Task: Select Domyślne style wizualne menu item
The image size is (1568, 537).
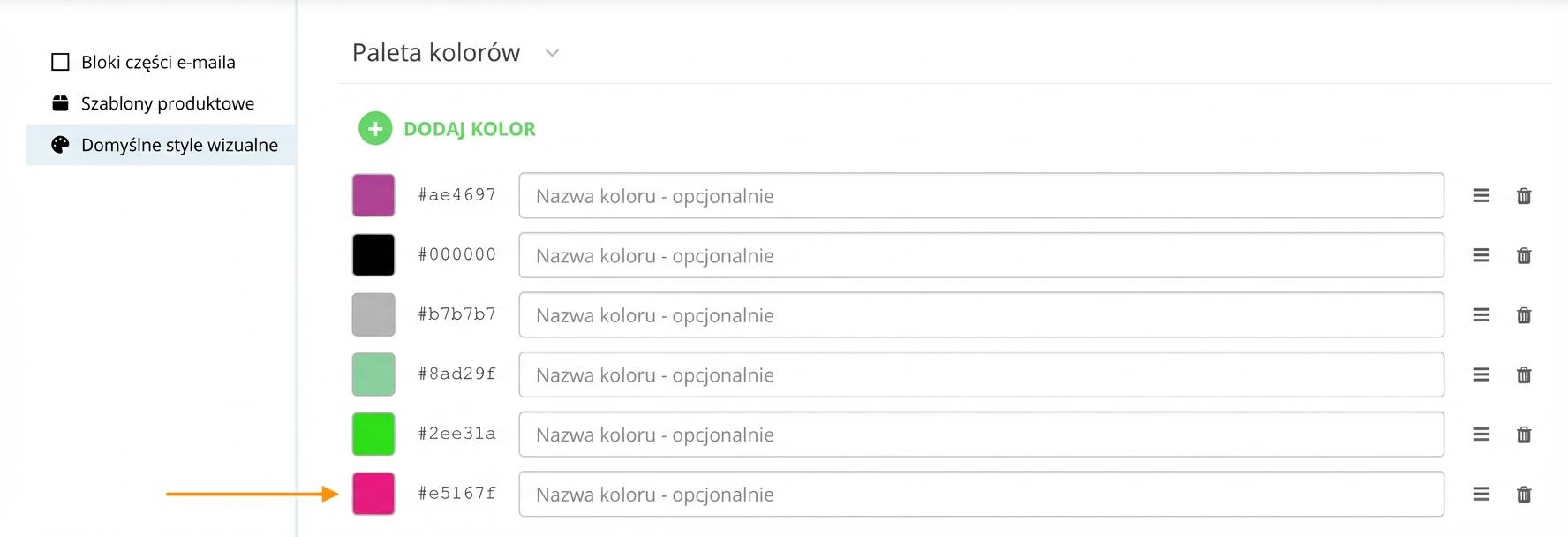Action: point(178,146)
